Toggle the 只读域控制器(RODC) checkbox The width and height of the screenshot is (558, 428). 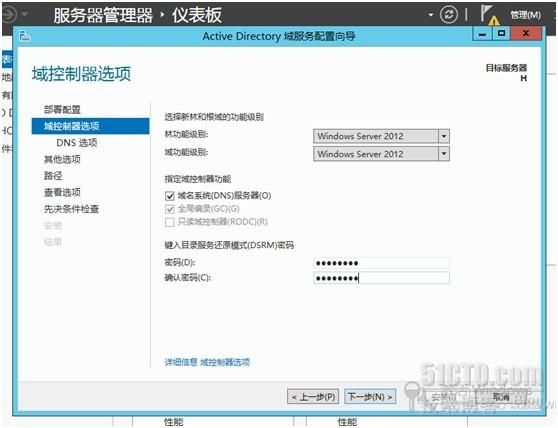(x=170, y=222)
